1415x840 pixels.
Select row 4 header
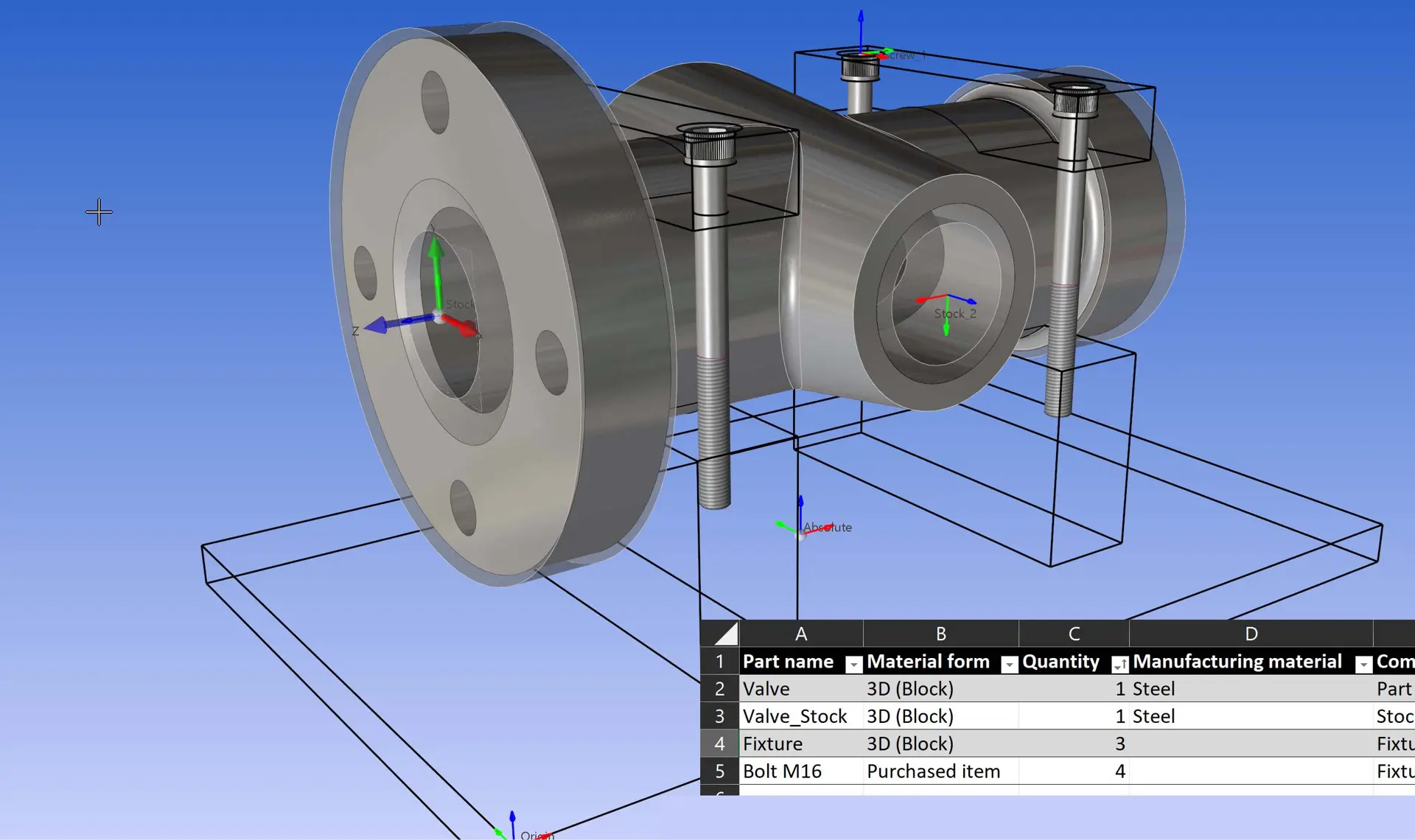pos(720,743)
